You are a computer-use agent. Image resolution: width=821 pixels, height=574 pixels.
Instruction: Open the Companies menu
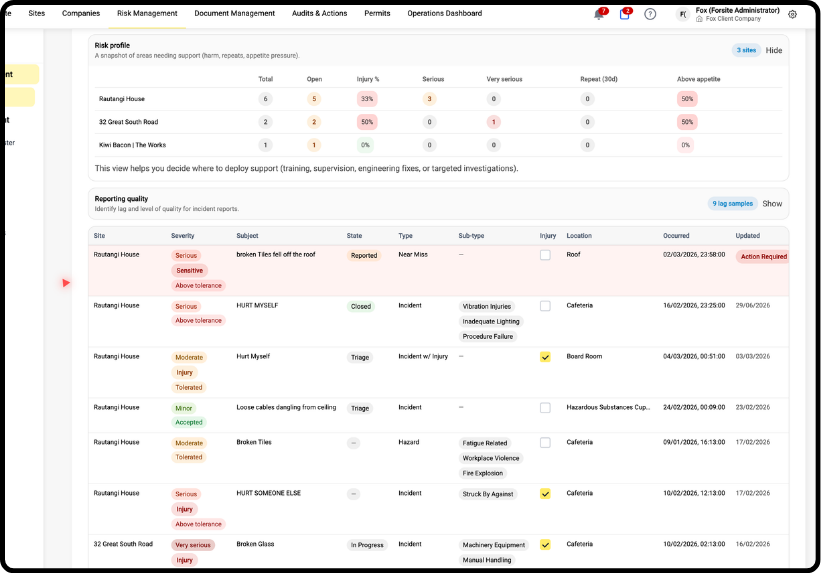[x=81, y=13]
